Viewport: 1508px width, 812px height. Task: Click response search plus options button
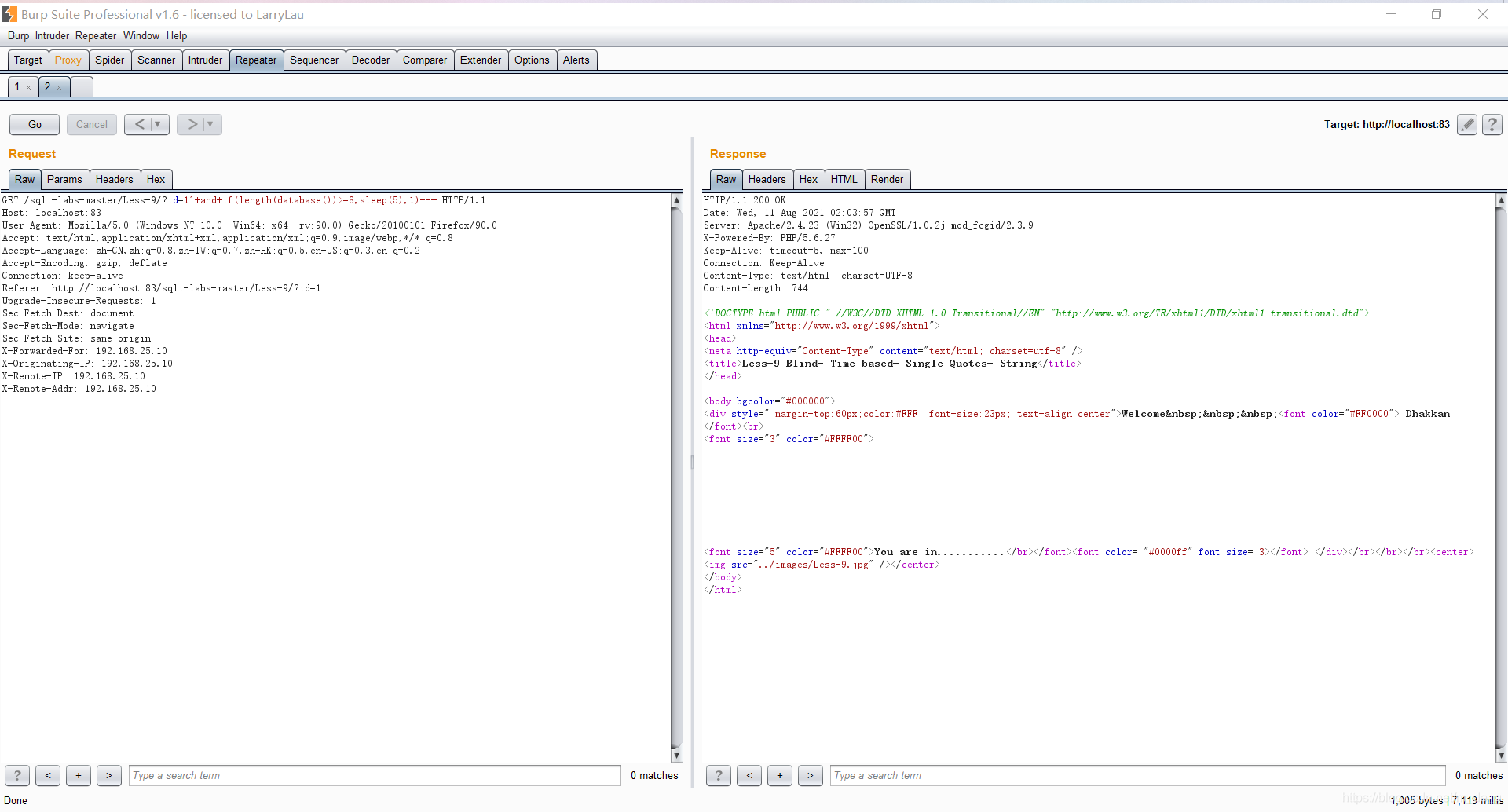click(780, 775)
